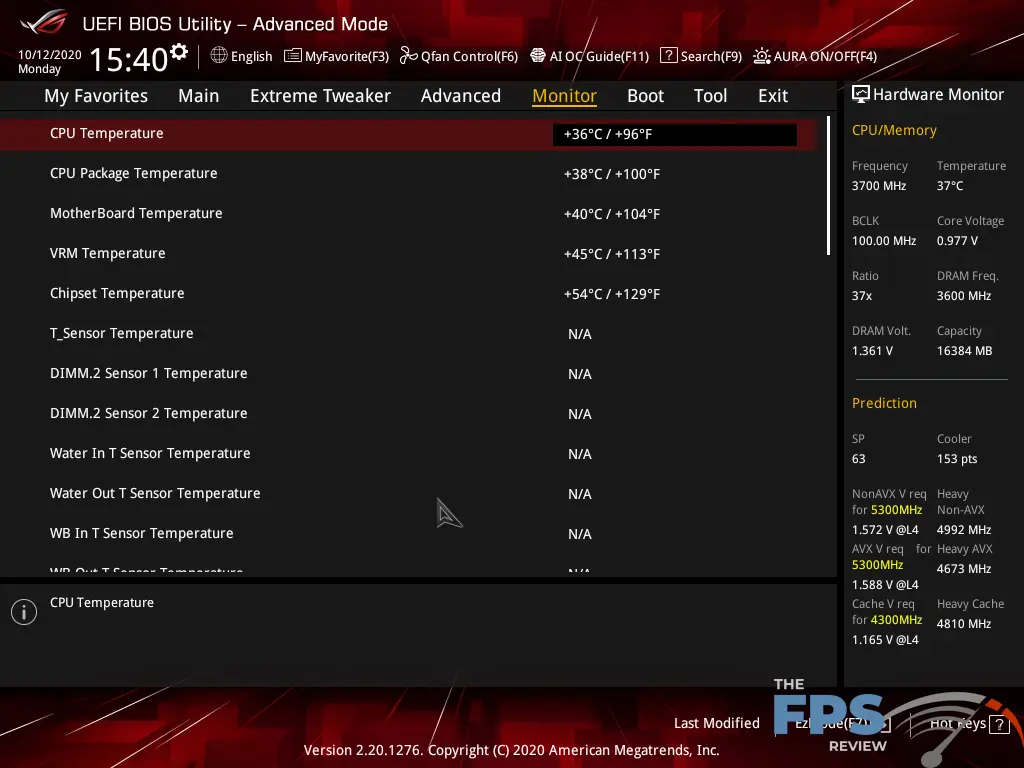Select DIMM.2 Sensor 2 Temperature row

click(x=408, y=413)
